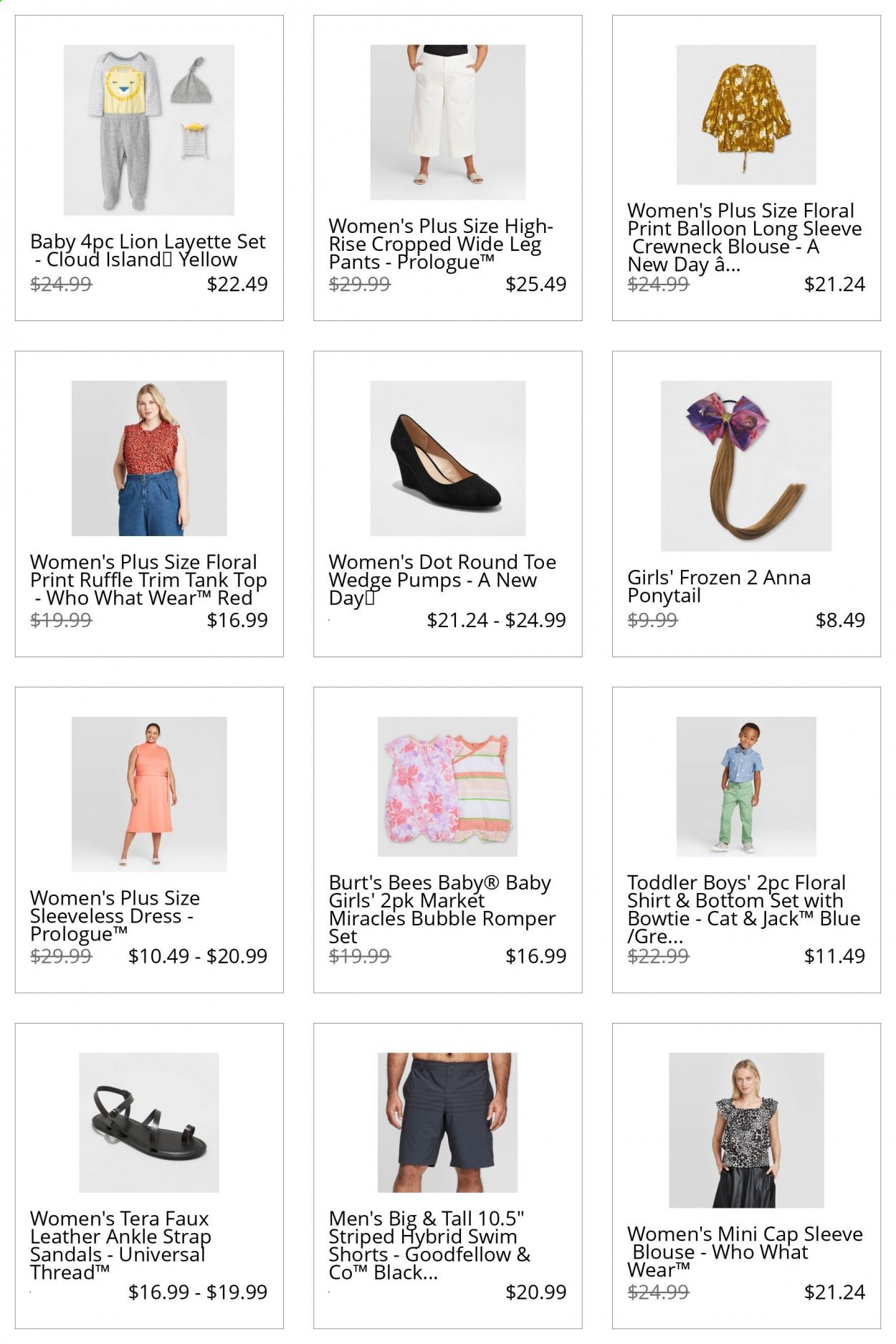Click the white cropped wide leg pants photo

point(447,122)
